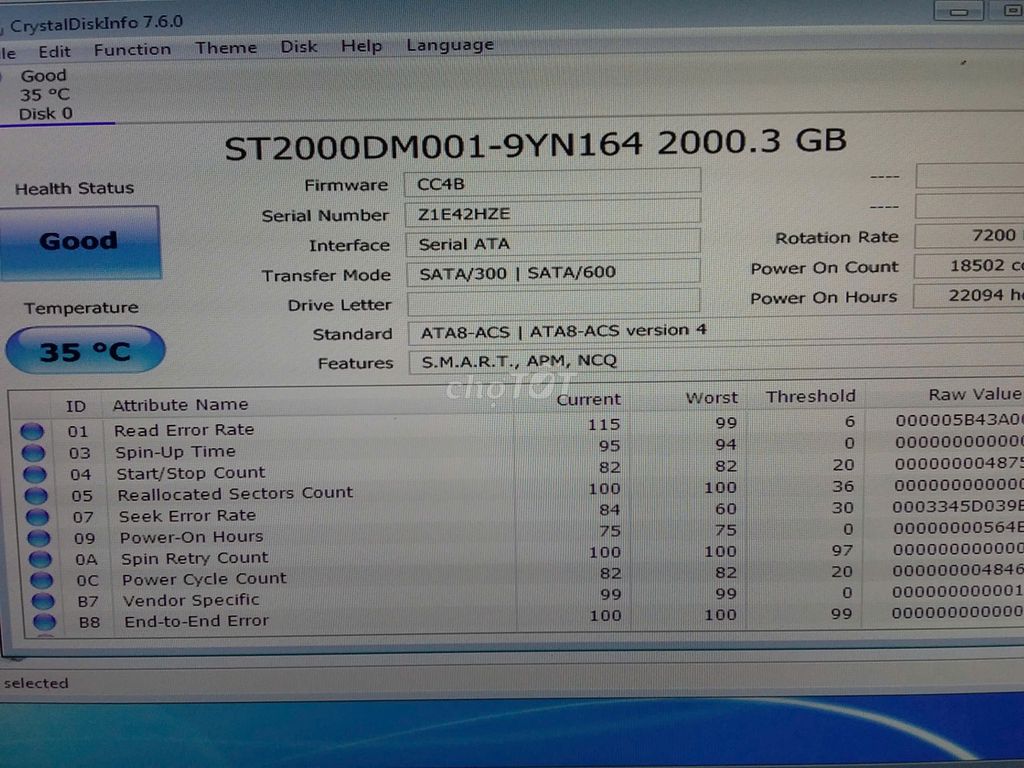The width and height of the screenshot is (1024, 768).
Task: Click the Raw Values column header
Action: pyautogui.click(x=975, y=394)
